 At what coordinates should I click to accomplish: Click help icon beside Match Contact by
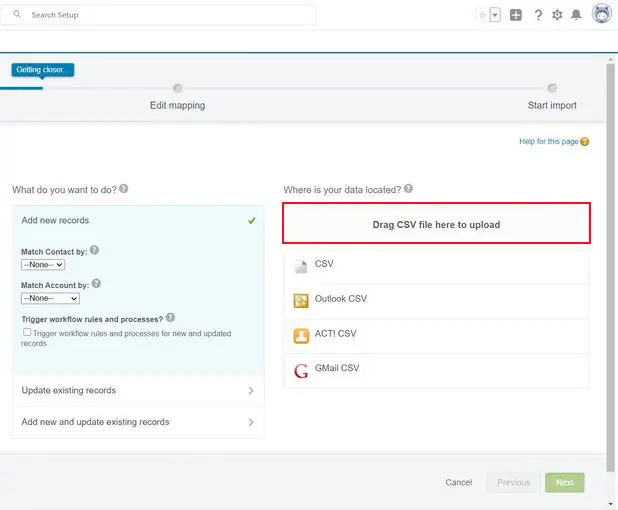[x=94, y=250]
